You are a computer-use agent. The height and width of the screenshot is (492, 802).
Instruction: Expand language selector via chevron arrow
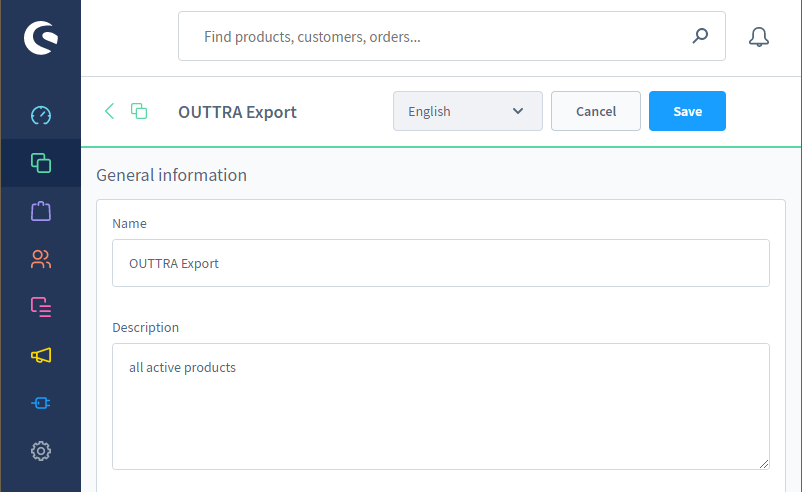coord(518,111)
